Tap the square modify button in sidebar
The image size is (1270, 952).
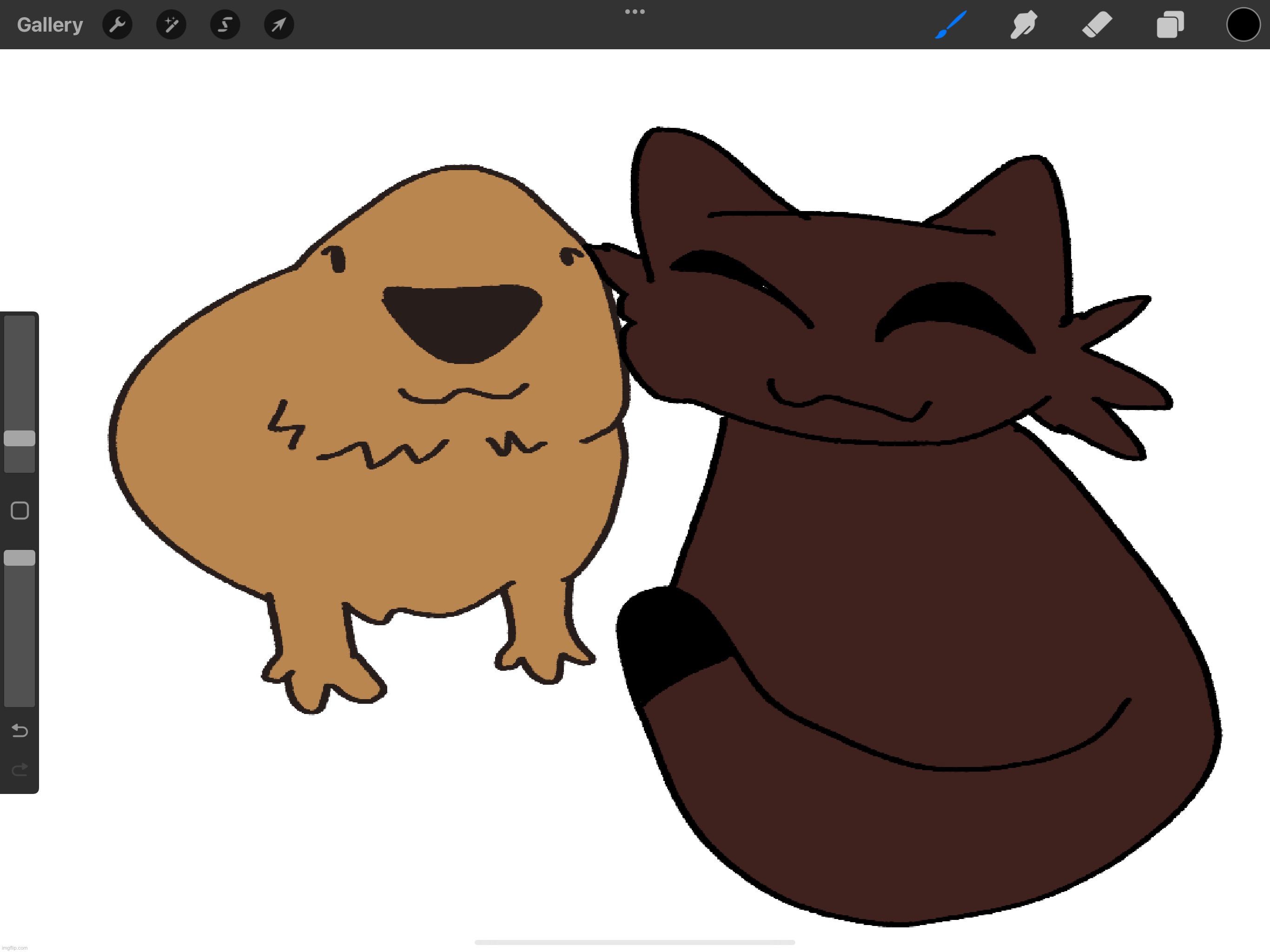tap(20, 510)
